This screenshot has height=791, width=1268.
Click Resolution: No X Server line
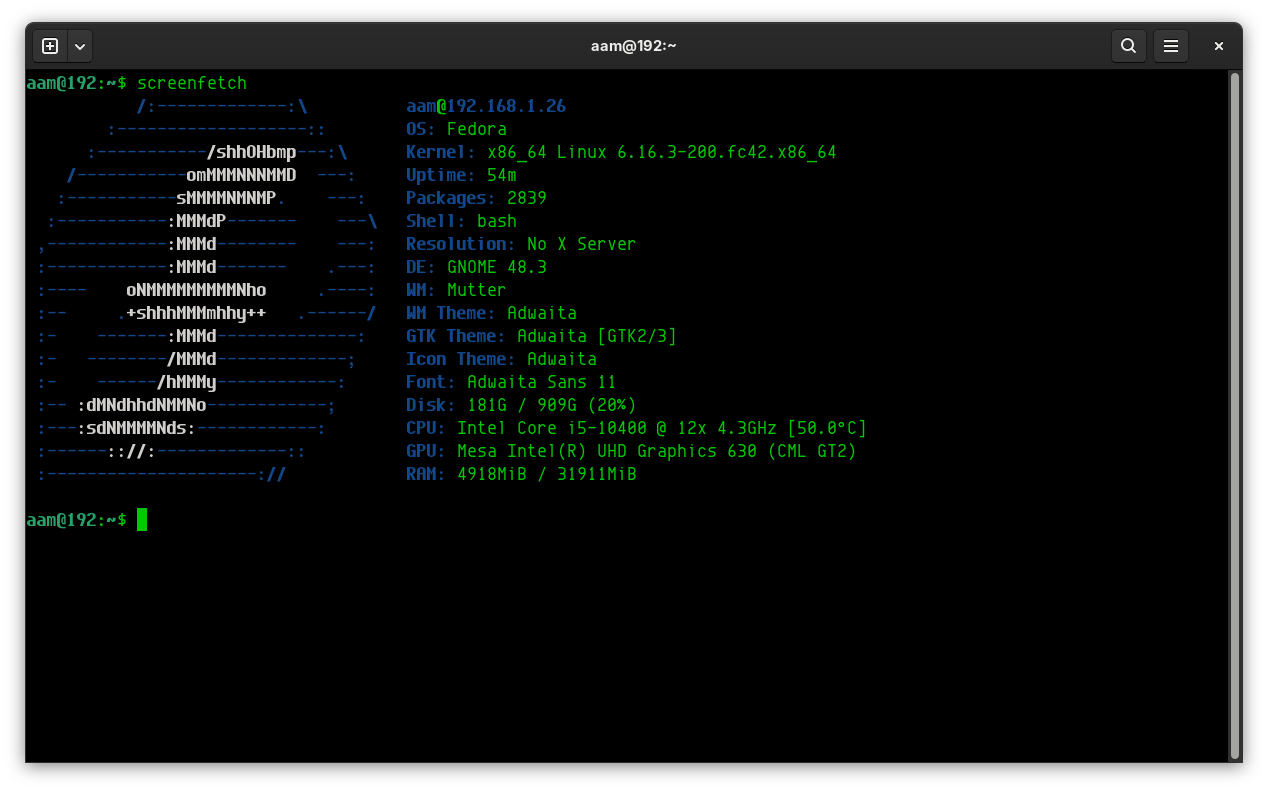521,244
